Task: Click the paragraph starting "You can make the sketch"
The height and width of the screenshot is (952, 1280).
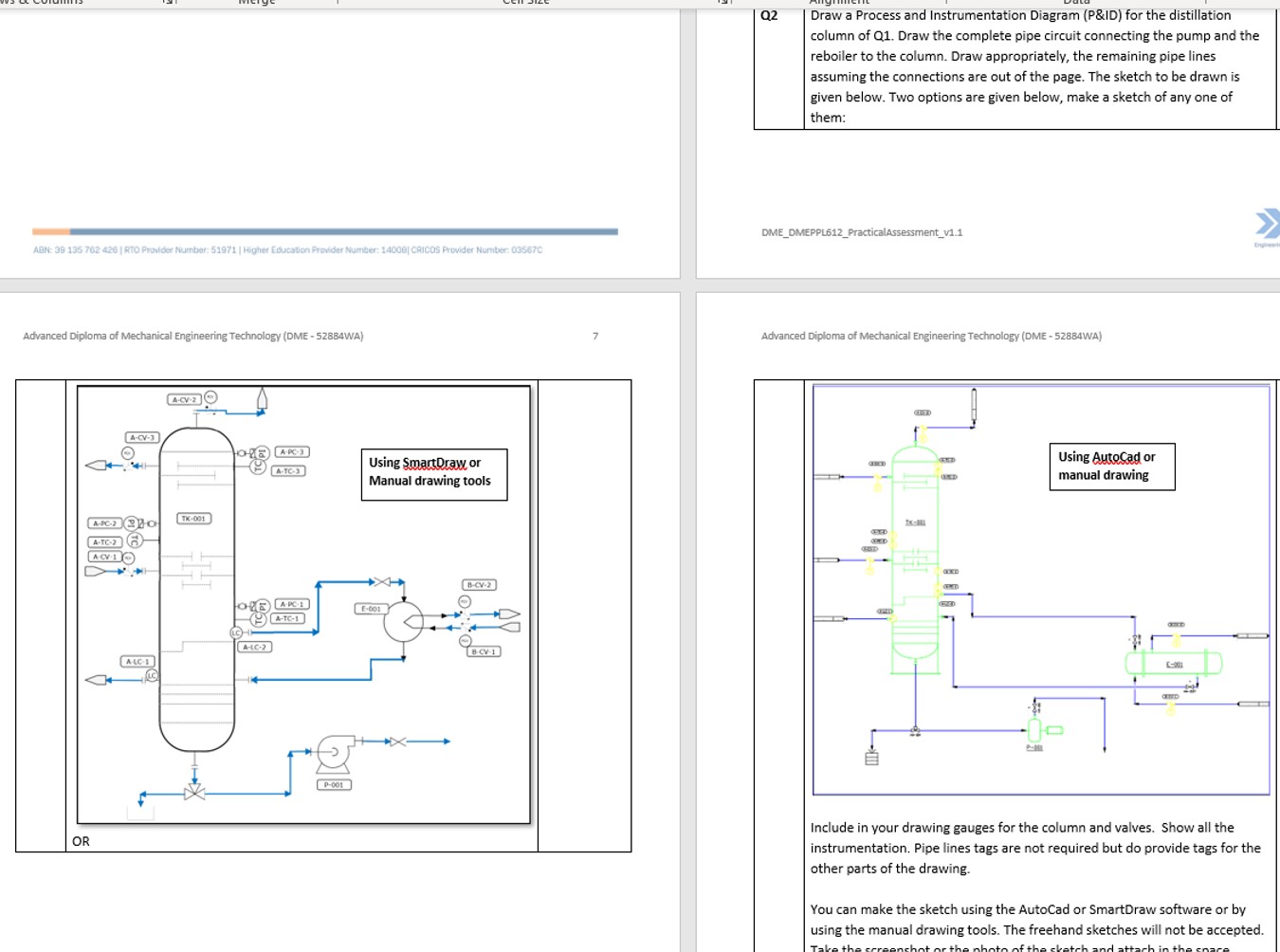Action: (x=1036, y=929)
